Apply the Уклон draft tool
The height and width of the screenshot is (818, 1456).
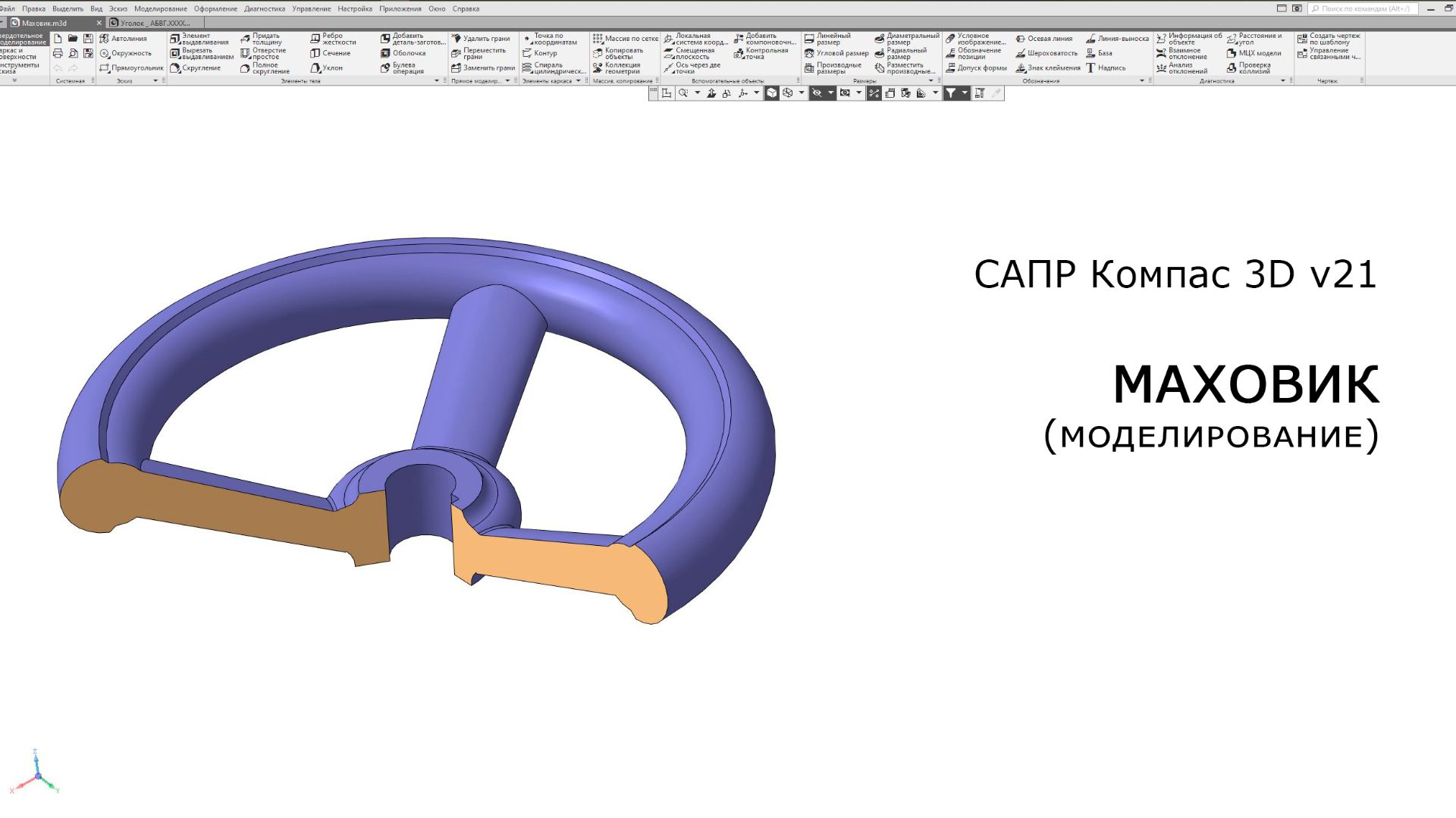pyautogui.click(x=327, y=68)
